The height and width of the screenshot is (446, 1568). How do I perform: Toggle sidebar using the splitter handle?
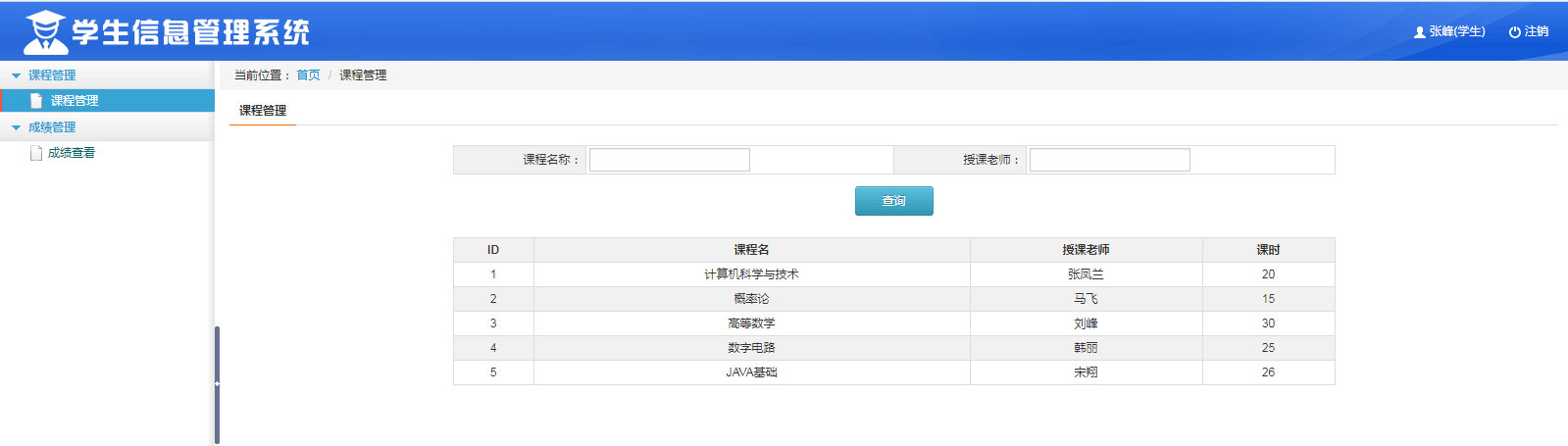click(x=217, y=383)
